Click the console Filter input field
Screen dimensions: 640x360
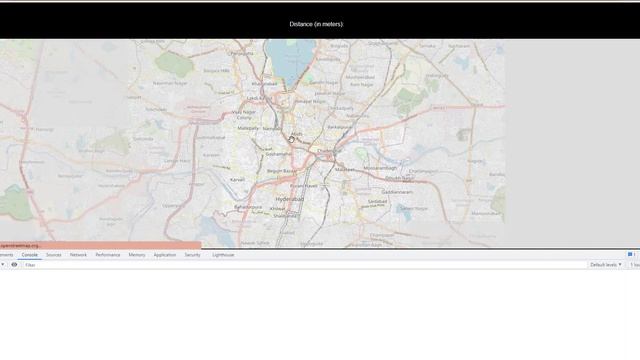[304, 265]
